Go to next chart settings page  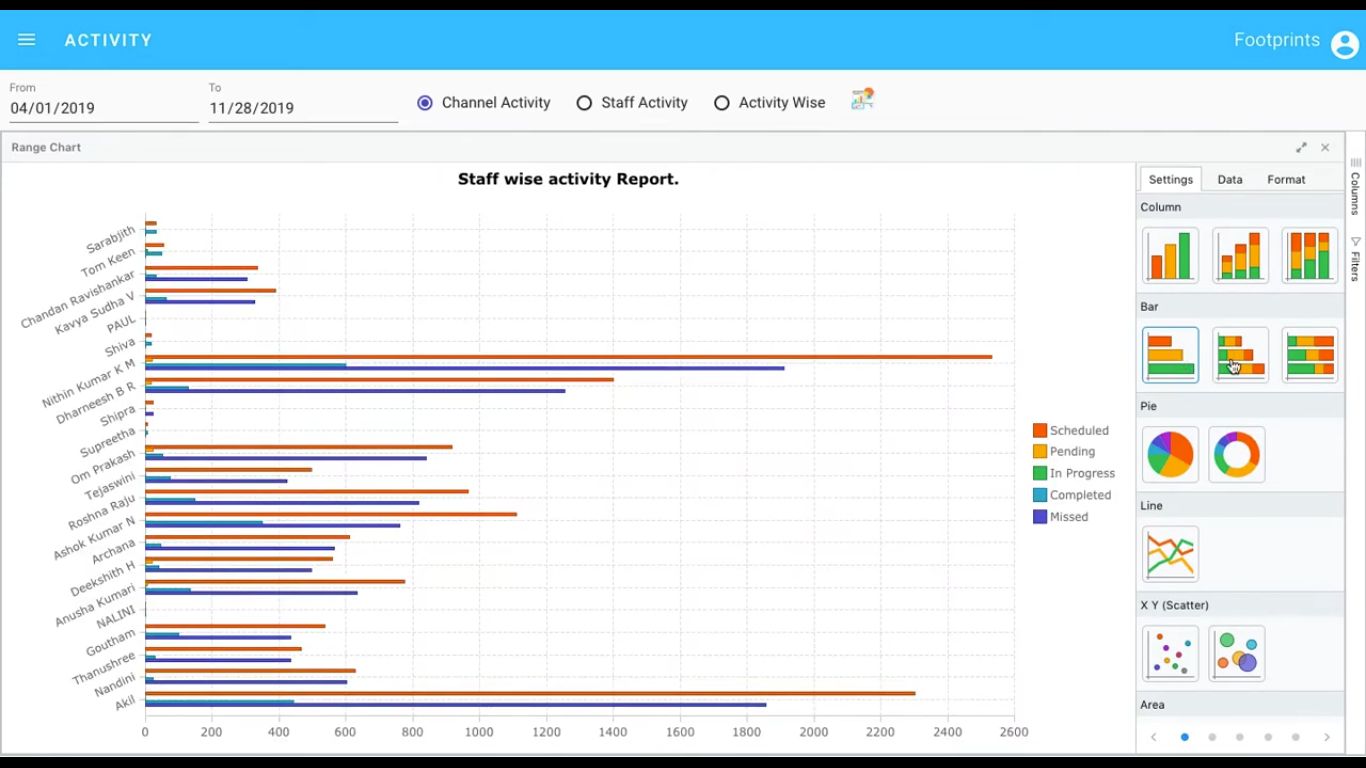[1327, 737]
